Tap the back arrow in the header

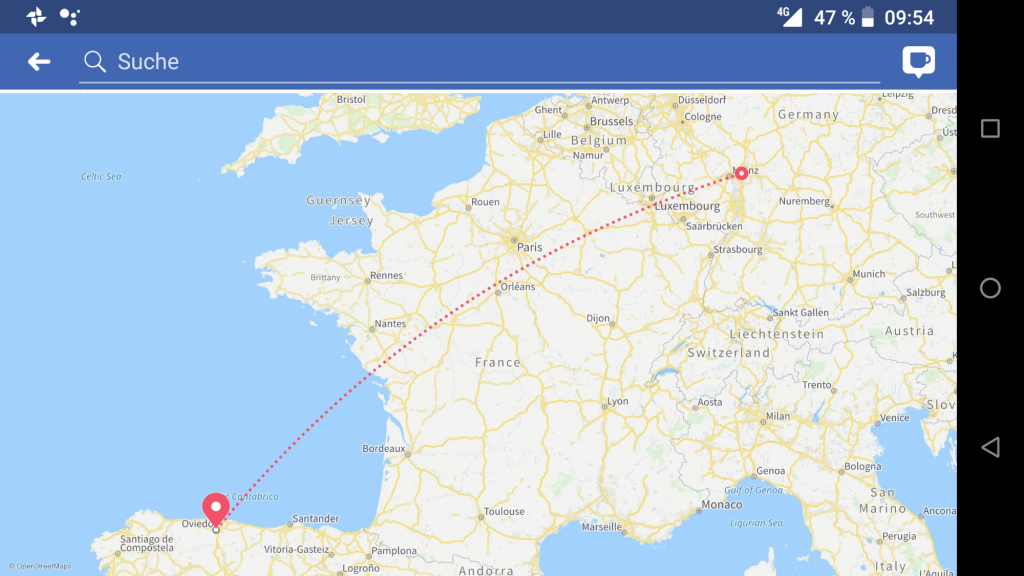tap(39, 61)
